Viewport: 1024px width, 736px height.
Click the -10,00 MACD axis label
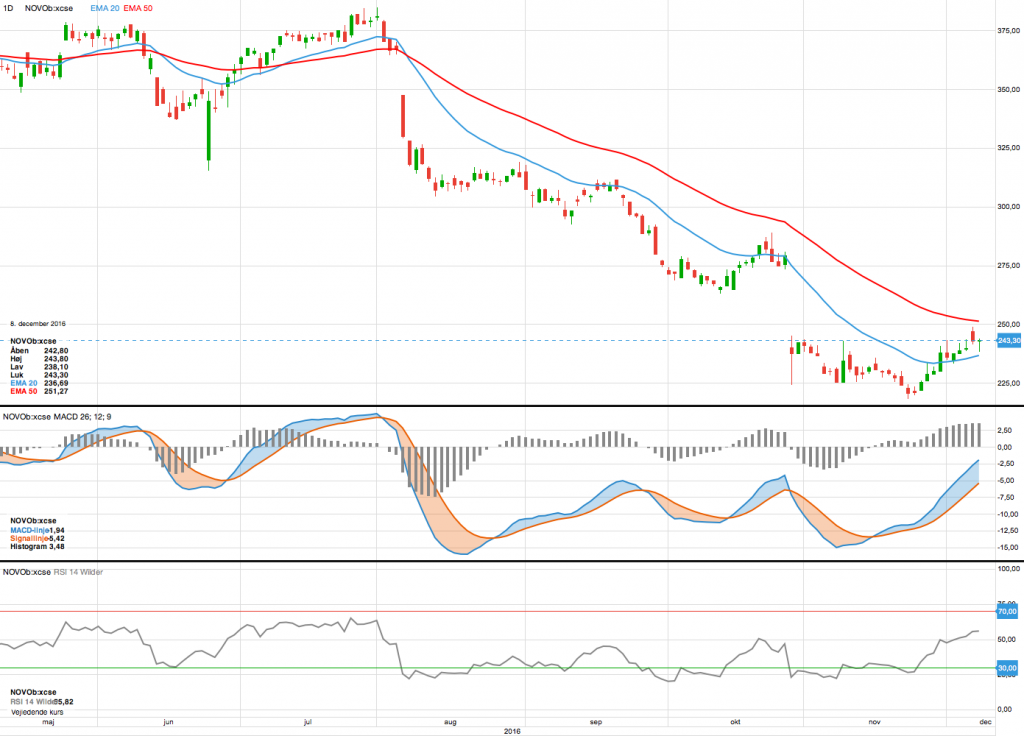[1006, 514]
